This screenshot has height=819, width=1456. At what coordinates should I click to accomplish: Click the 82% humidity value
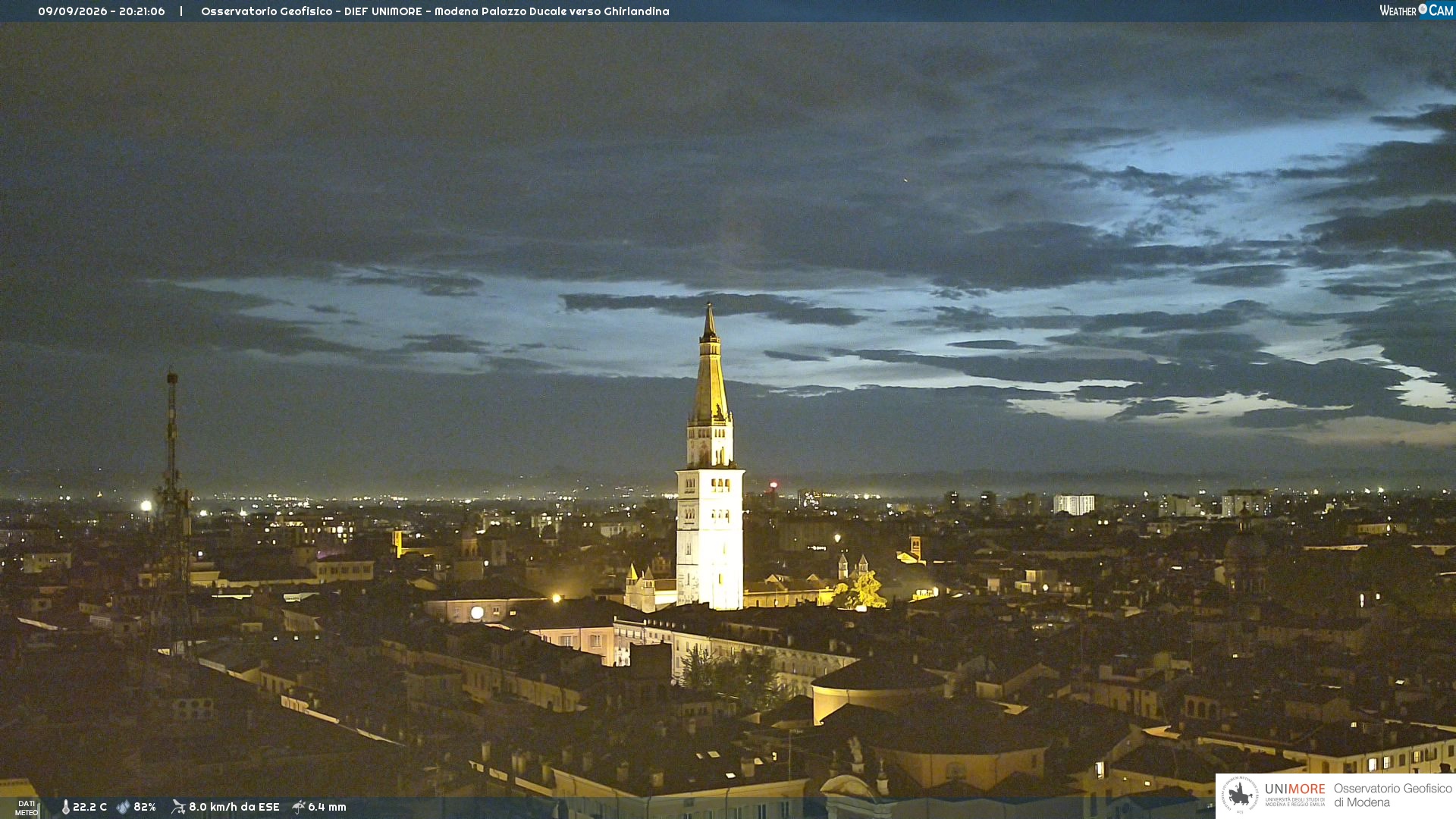pyautogui.click(x=145, y=807)
